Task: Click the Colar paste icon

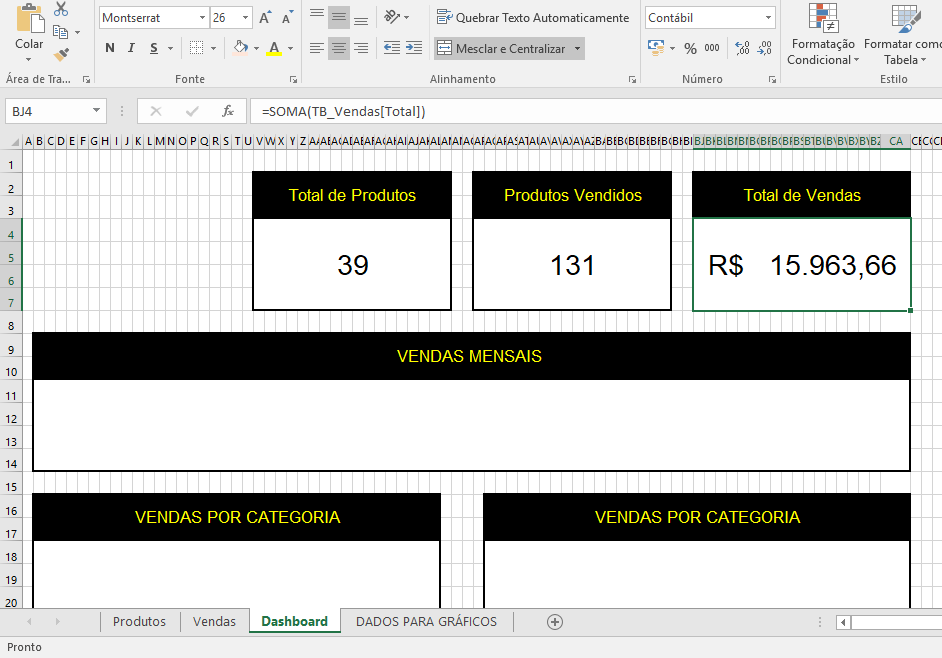Action: coord(29,18)
